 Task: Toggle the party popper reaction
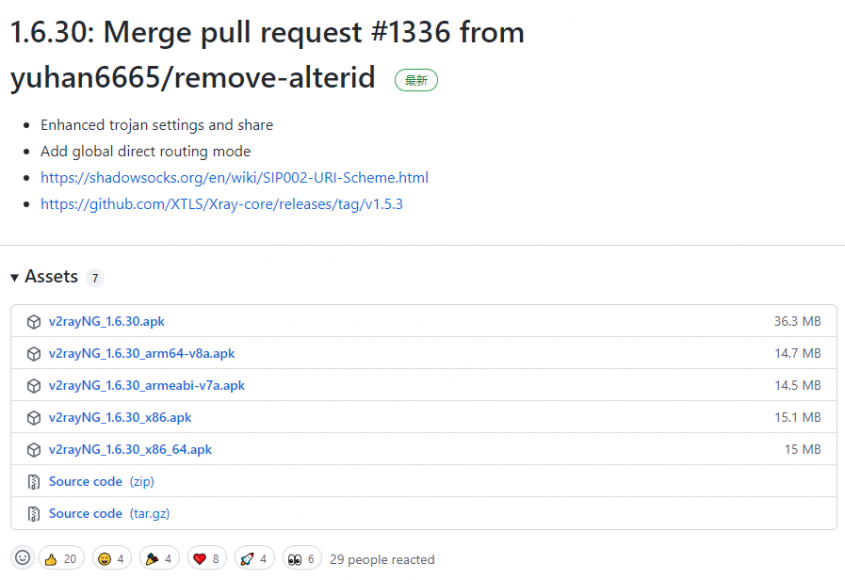tap(159, 559)
